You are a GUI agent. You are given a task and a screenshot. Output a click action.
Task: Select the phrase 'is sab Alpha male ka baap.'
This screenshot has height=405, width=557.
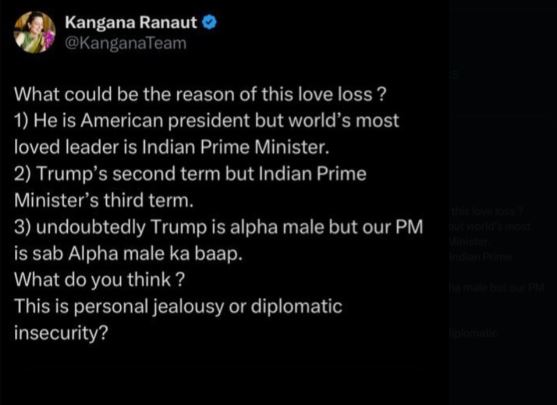[128, 254]
